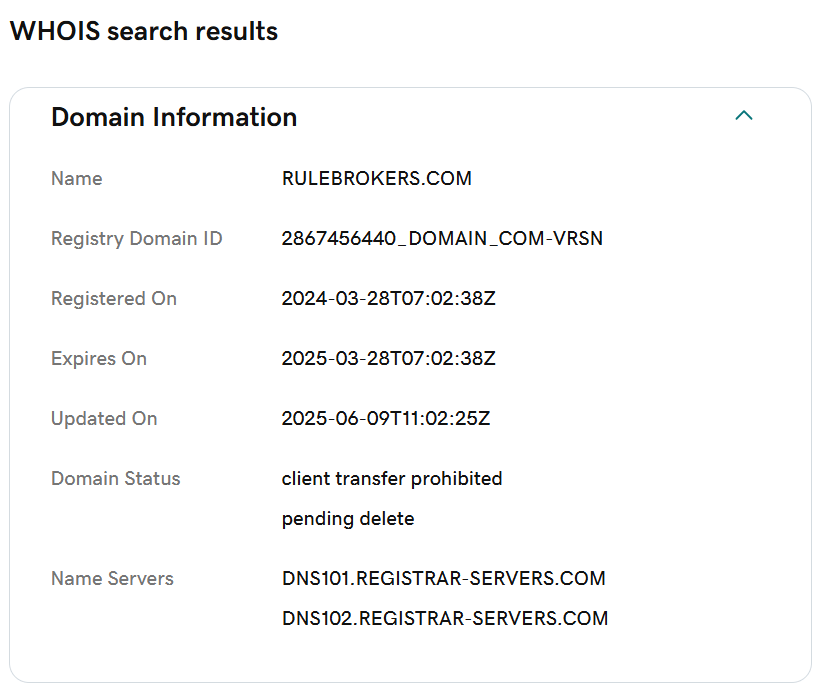Click the Name Servers label
The image size is (826, 695).
pos(112,579)
